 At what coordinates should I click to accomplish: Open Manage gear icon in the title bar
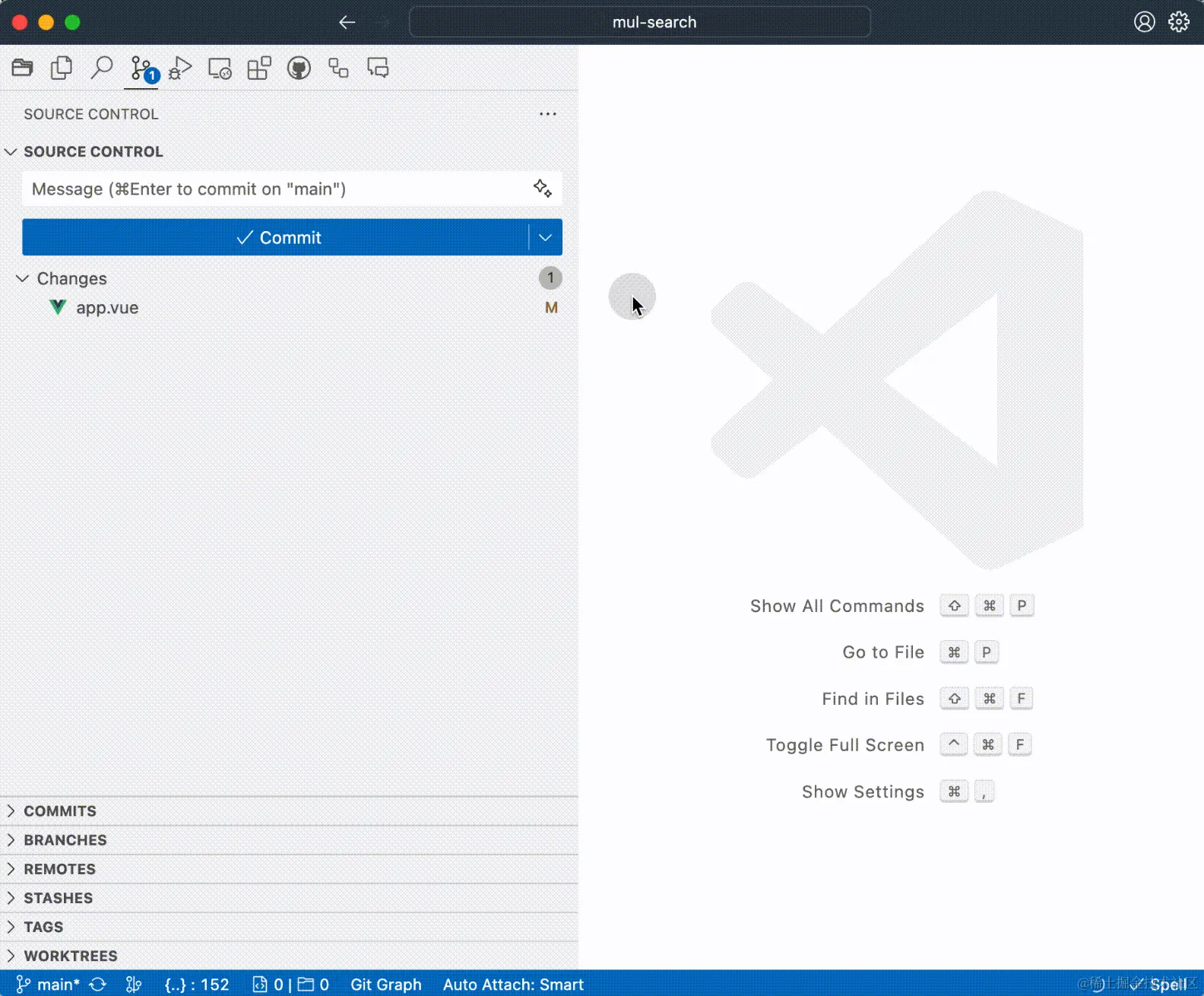[1179, 22]
